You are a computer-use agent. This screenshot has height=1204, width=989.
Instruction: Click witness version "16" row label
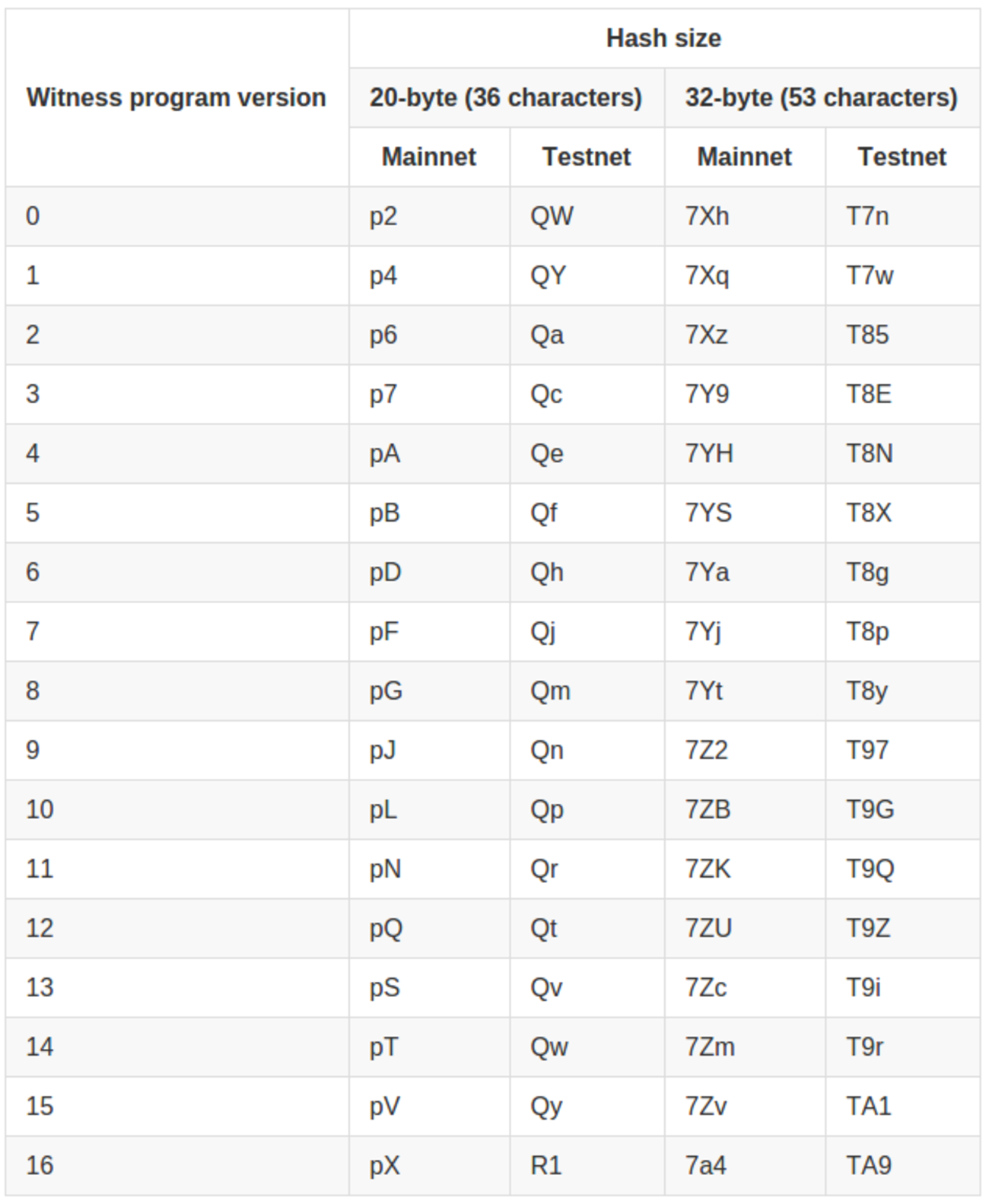(40, 1165)
